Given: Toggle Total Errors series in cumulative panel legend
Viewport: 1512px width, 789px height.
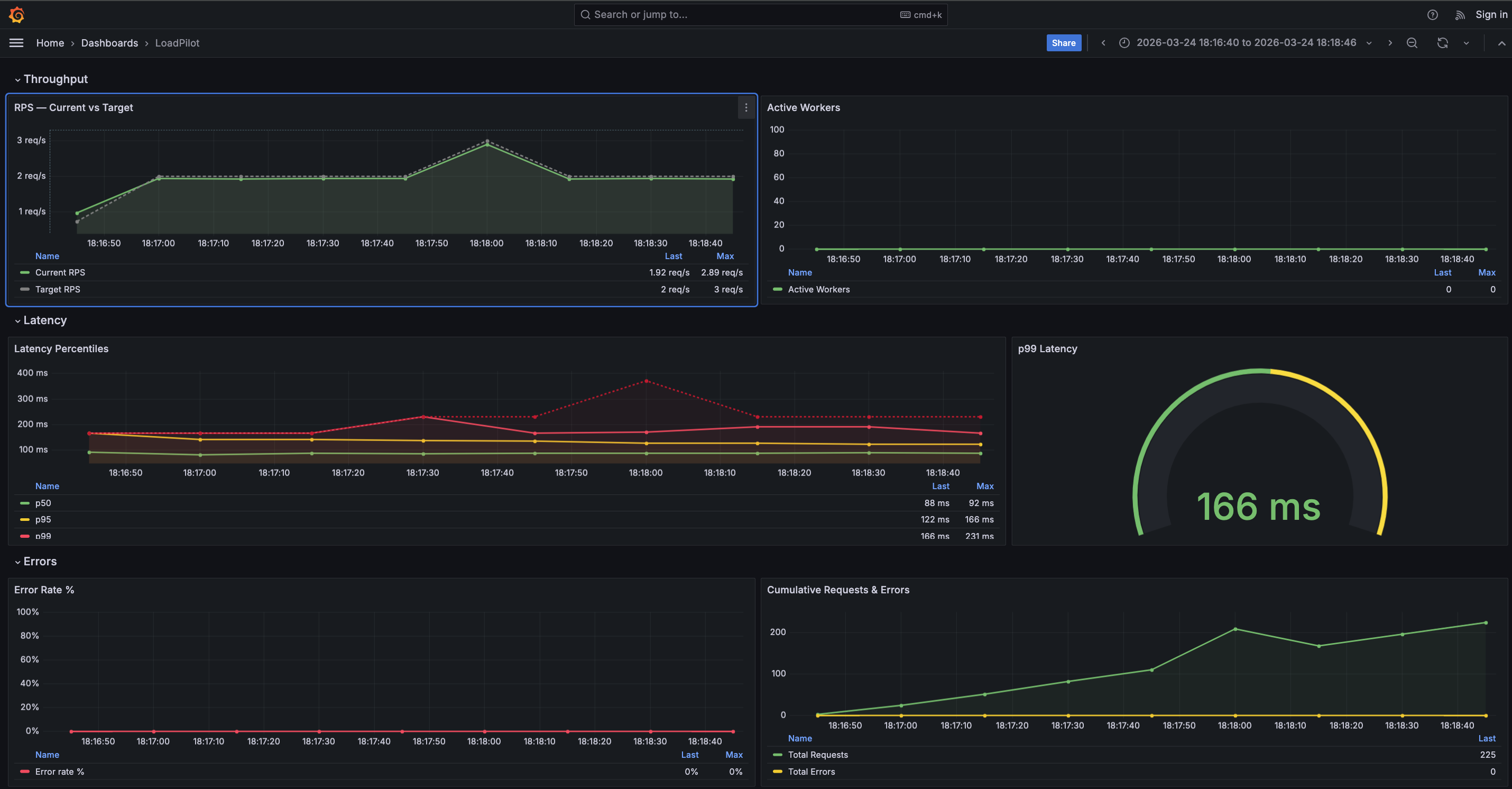Looking at the screenshot, I should pyautogui.click(x=812, y=772).
